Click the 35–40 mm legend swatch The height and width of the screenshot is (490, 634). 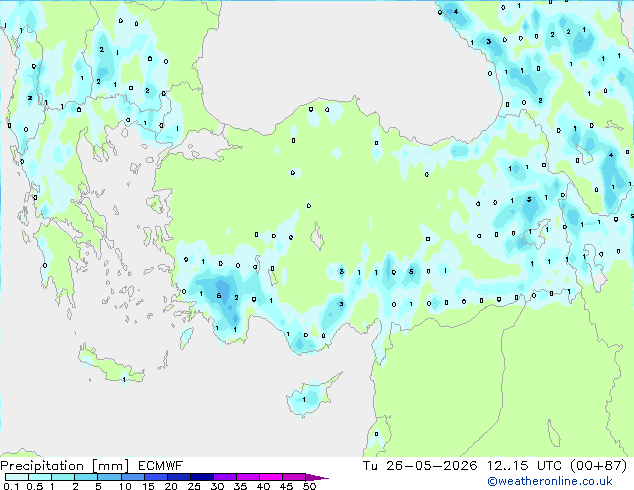click(x=248, y=477)
